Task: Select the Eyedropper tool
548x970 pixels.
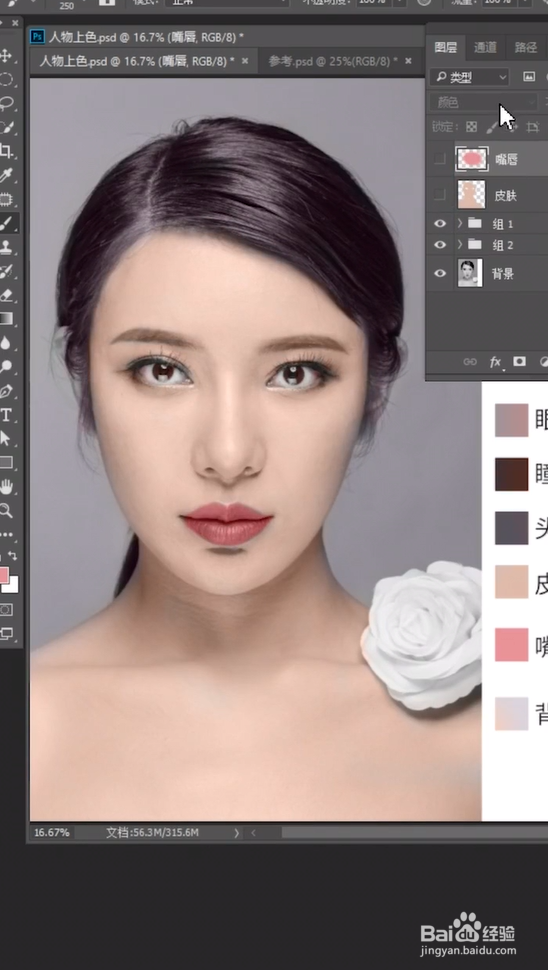Action: pos(6,176)
